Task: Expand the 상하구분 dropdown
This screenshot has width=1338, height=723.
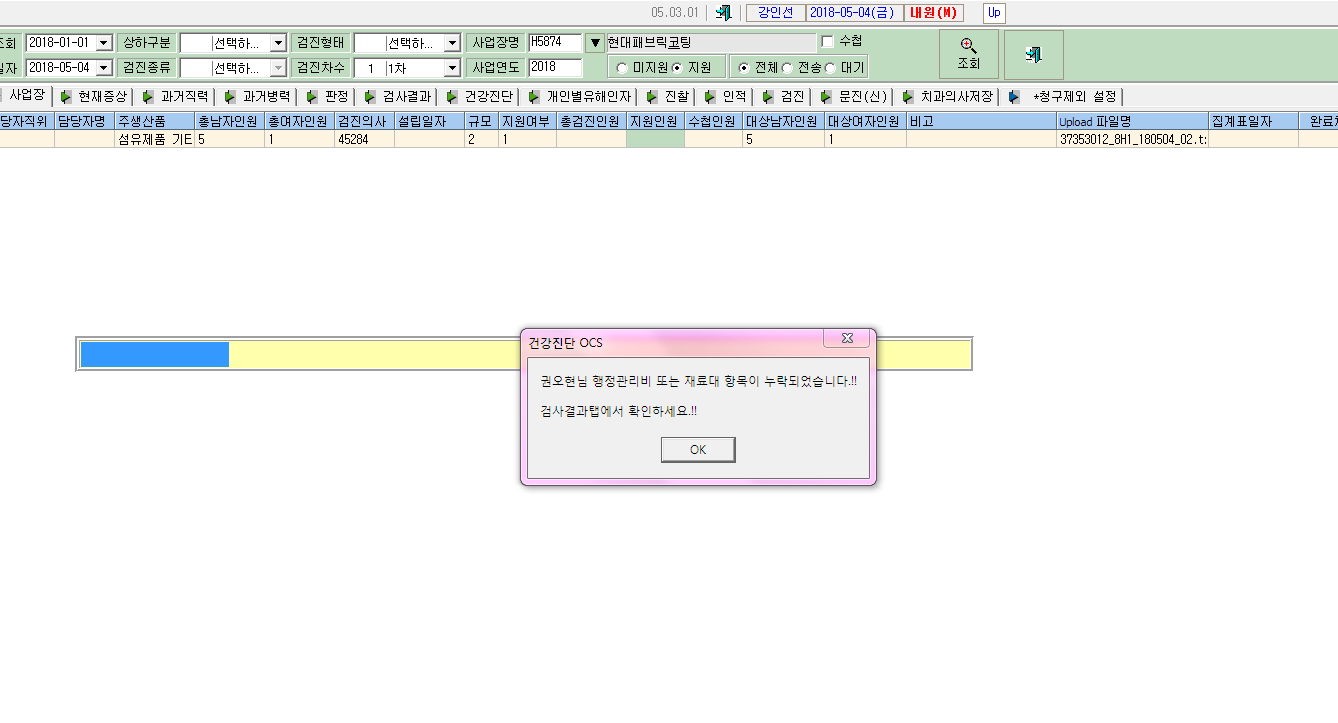Action: tap(279, 43)
